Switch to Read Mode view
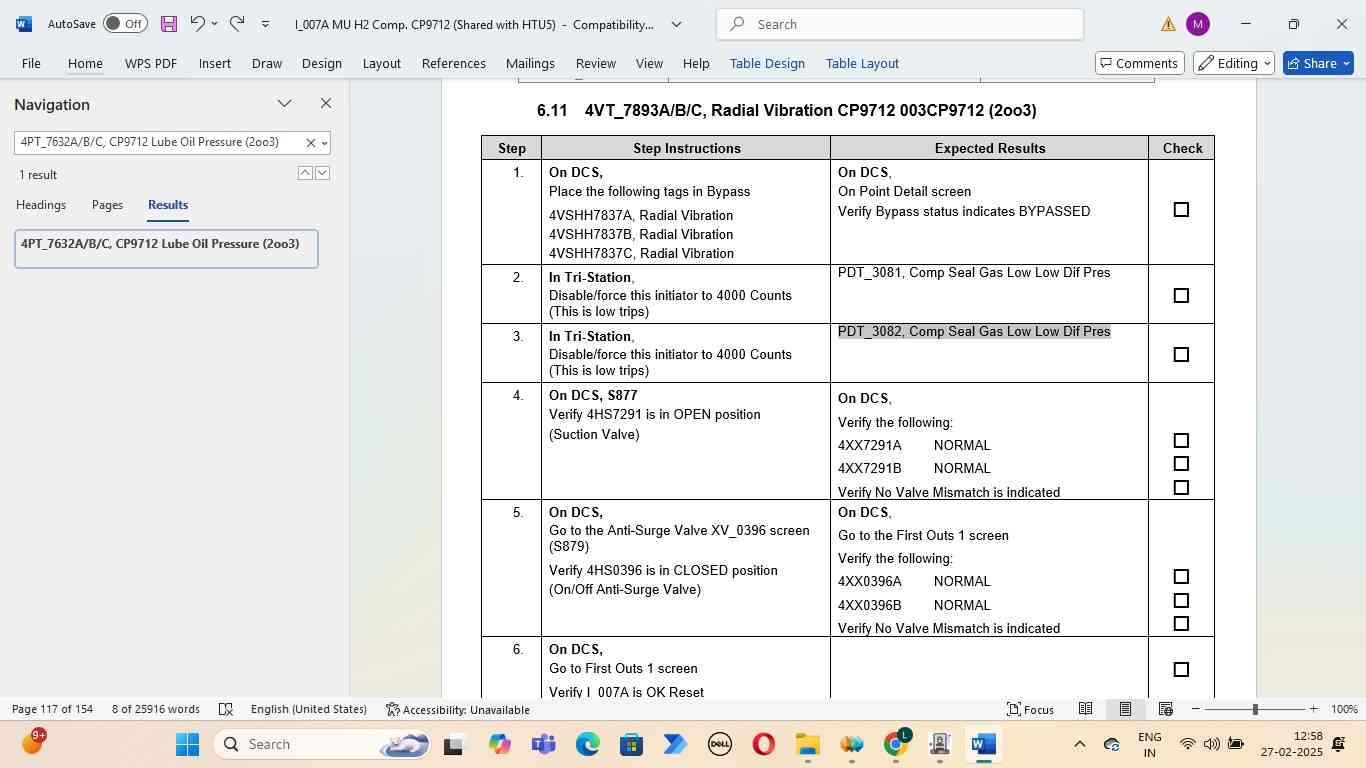The image size is (1366, 768). pos(1085,709)
